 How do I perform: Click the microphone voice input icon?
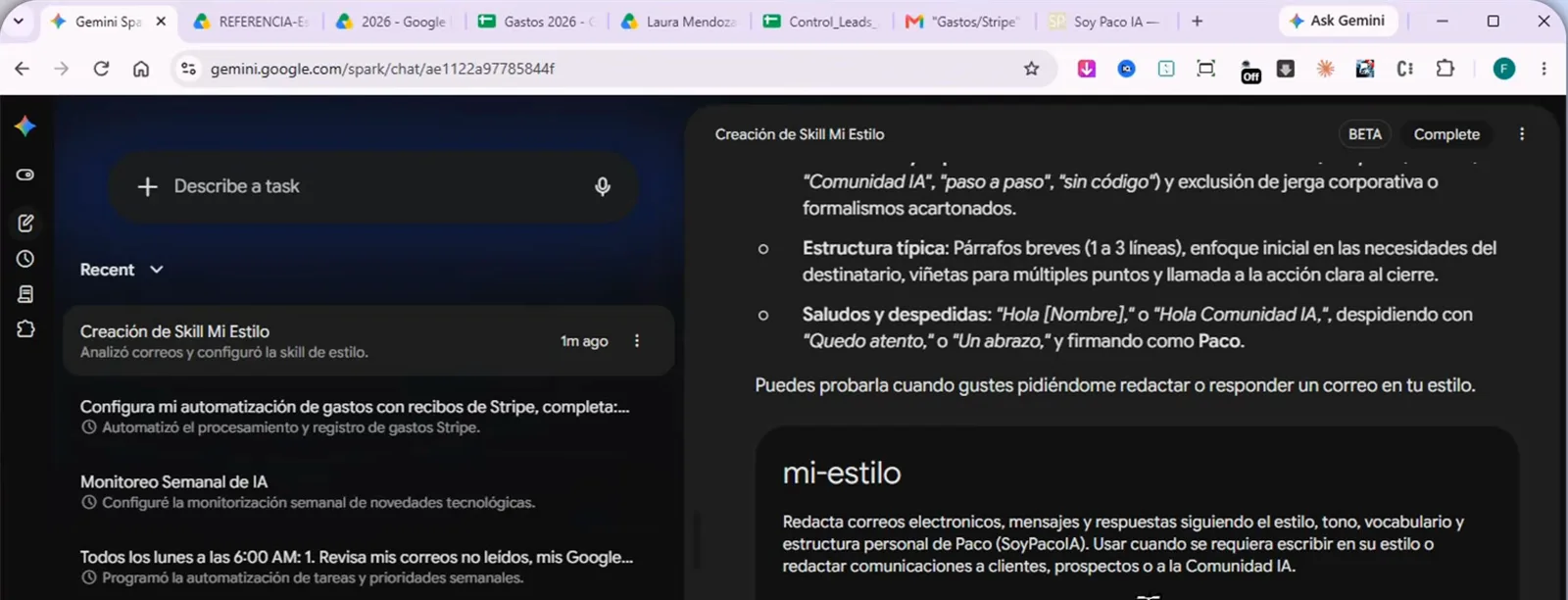pyautogui.click(x=603, y=186)
